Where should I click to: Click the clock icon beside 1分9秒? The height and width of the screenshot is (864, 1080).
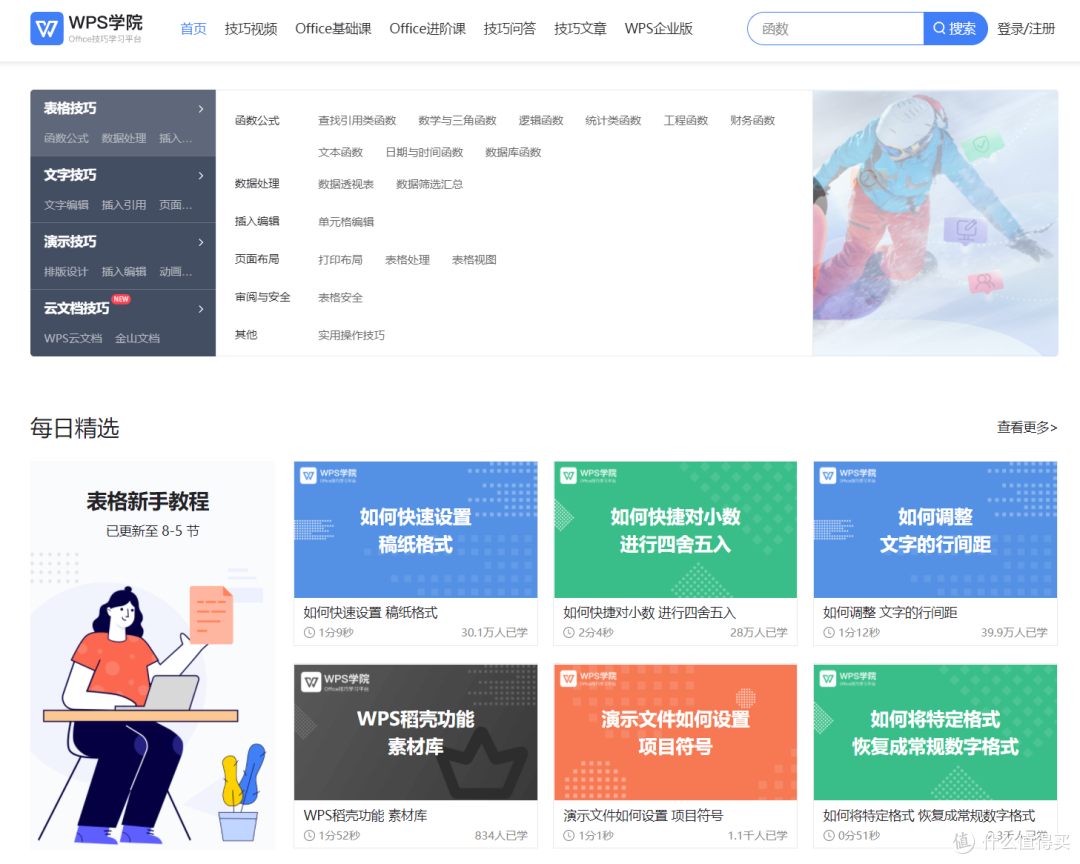(309, 632)
